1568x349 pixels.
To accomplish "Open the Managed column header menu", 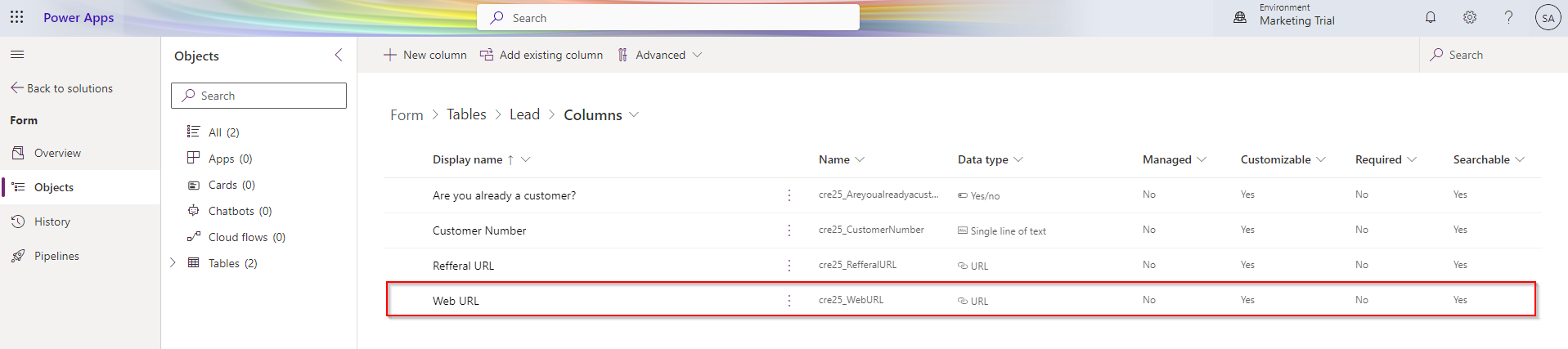I will 1175,159.
